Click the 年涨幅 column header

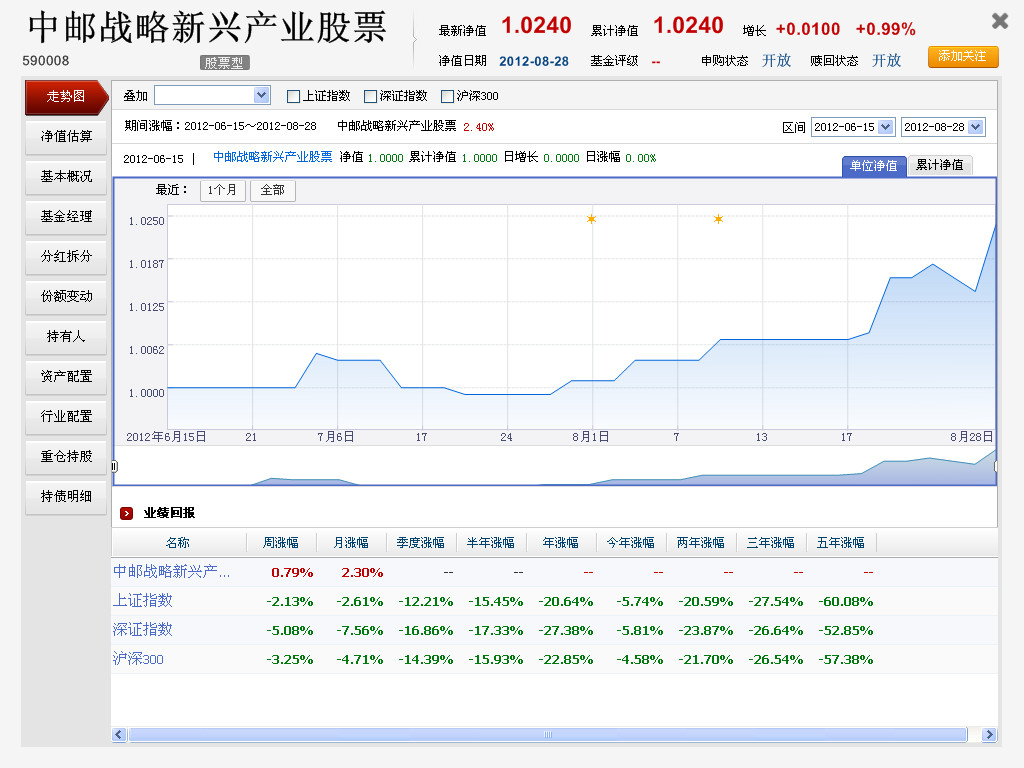[x=560, y=543]
